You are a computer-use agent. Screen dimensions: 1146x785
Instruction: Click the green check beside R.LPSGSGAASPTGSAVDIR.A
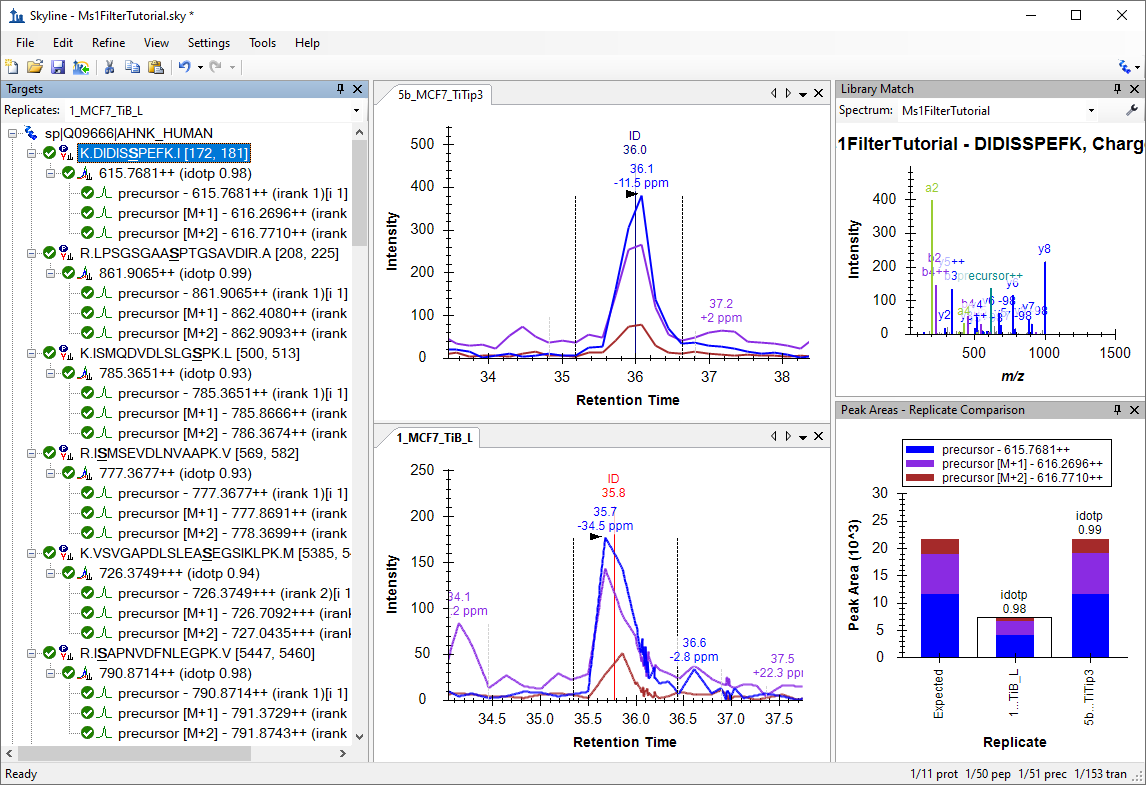click(x=50, y=253)
